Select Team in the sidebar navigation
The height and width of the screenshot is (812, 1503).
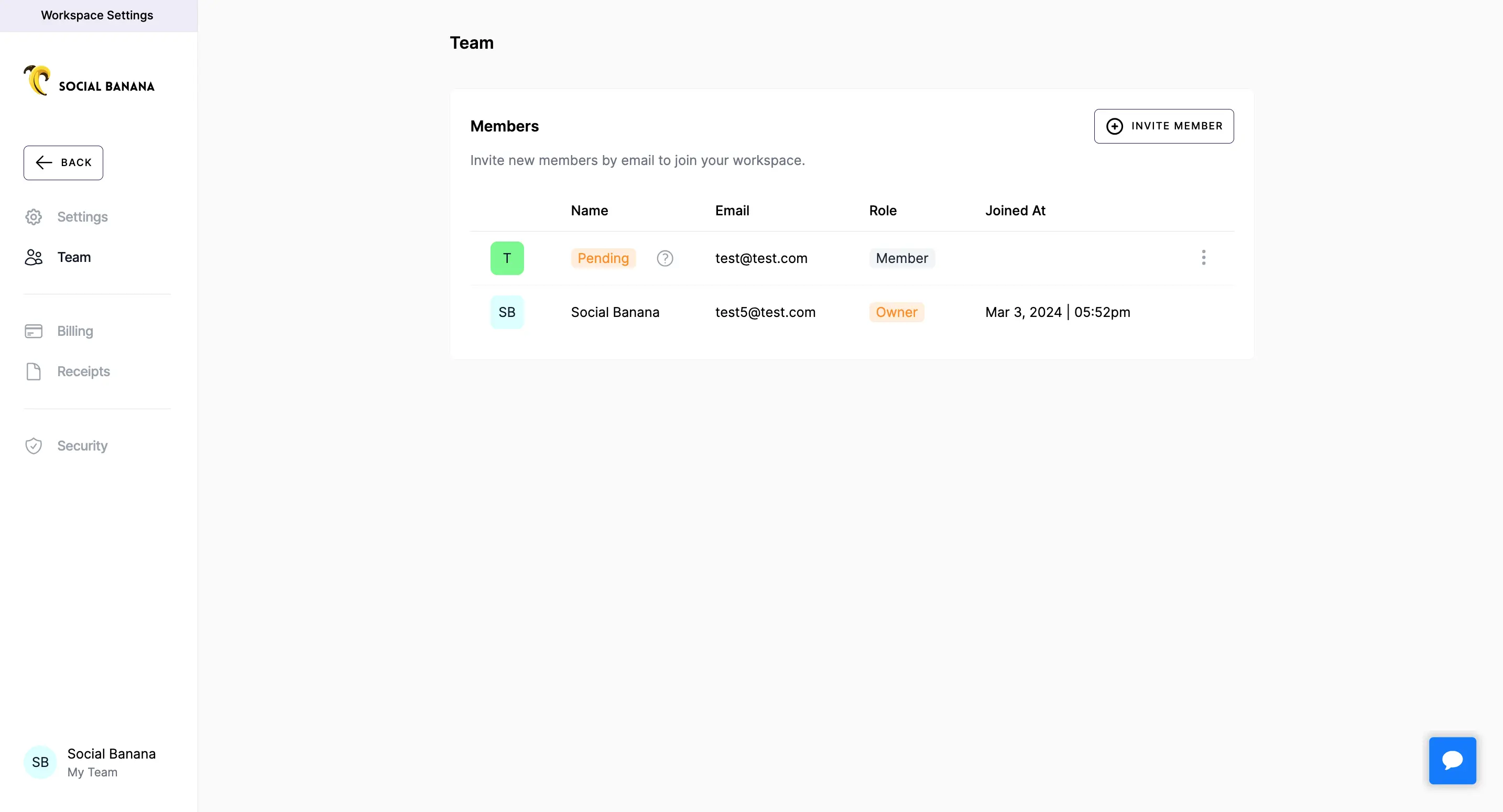(73, 257)
